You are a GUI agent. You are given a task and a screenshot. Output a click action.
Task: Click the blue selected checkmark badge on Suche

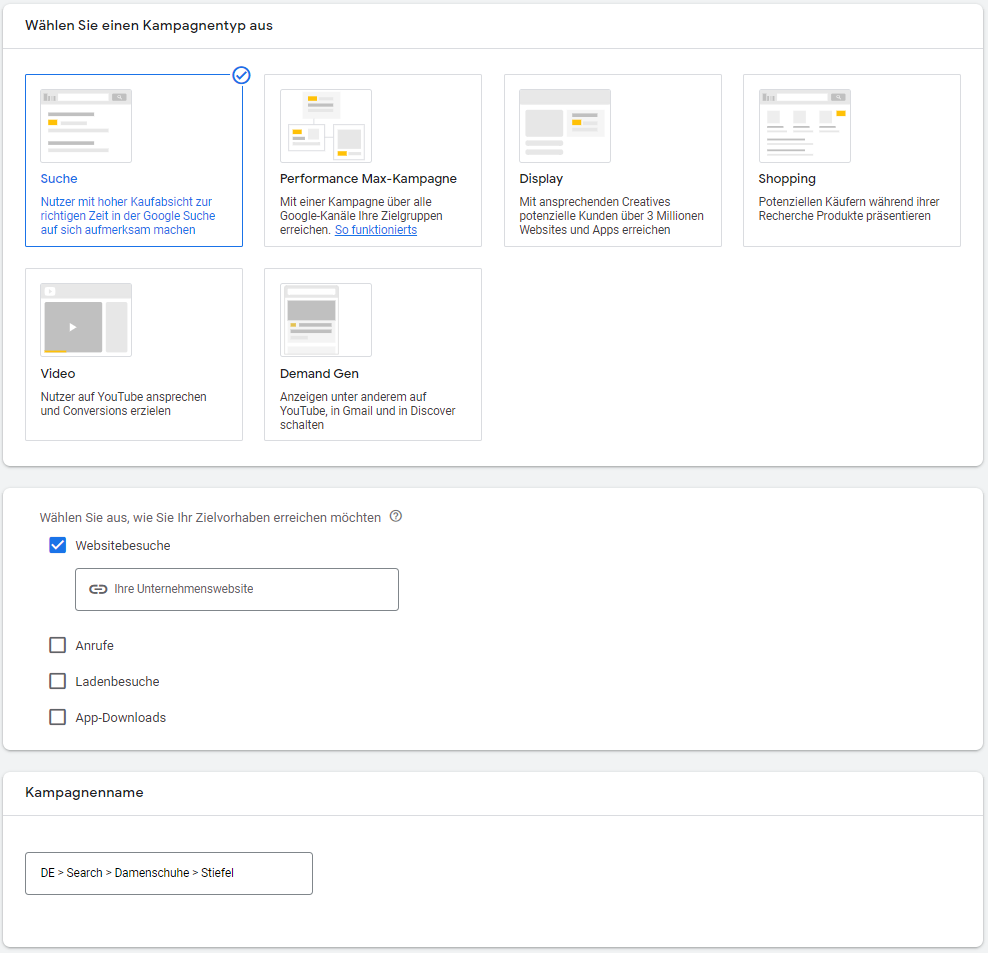pyautogui.click(x=241, y=75)
